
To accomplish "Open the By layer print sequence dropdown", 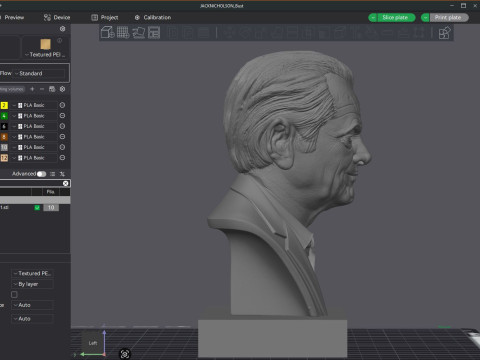I will 32,284.
